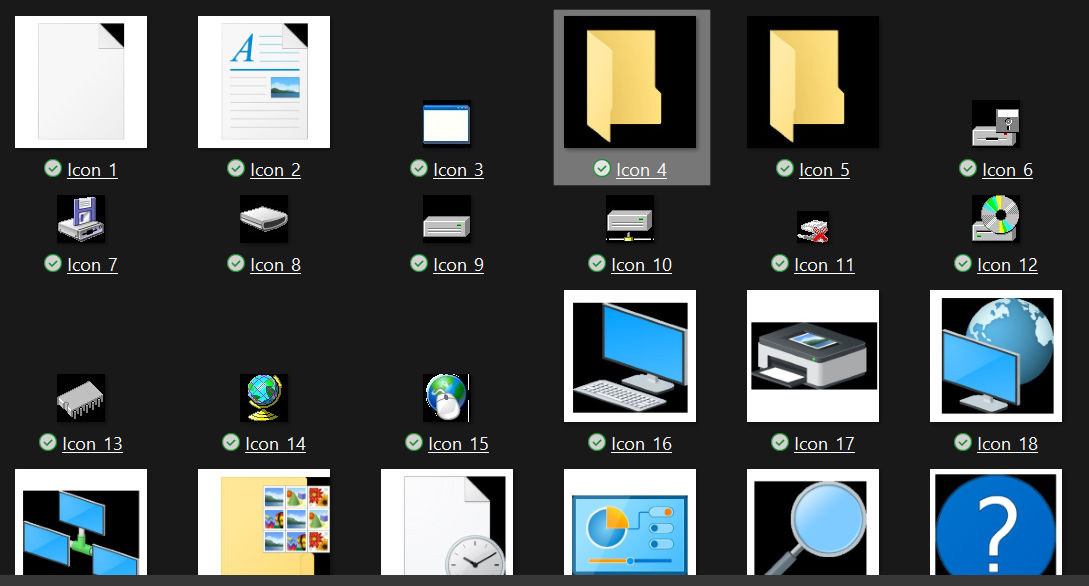The image size is (1089, 586).
Task: Click the application window icon for Icon 3
Action: 446,122
